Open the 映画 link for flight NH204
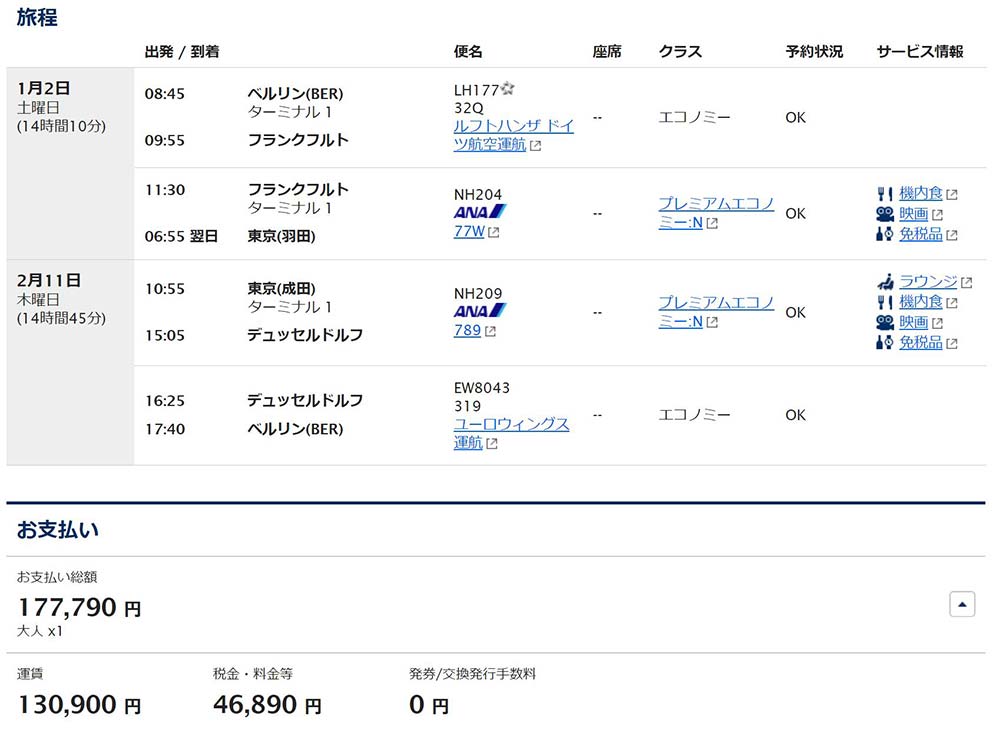1001x729 pixels. (x=914, y=214)
